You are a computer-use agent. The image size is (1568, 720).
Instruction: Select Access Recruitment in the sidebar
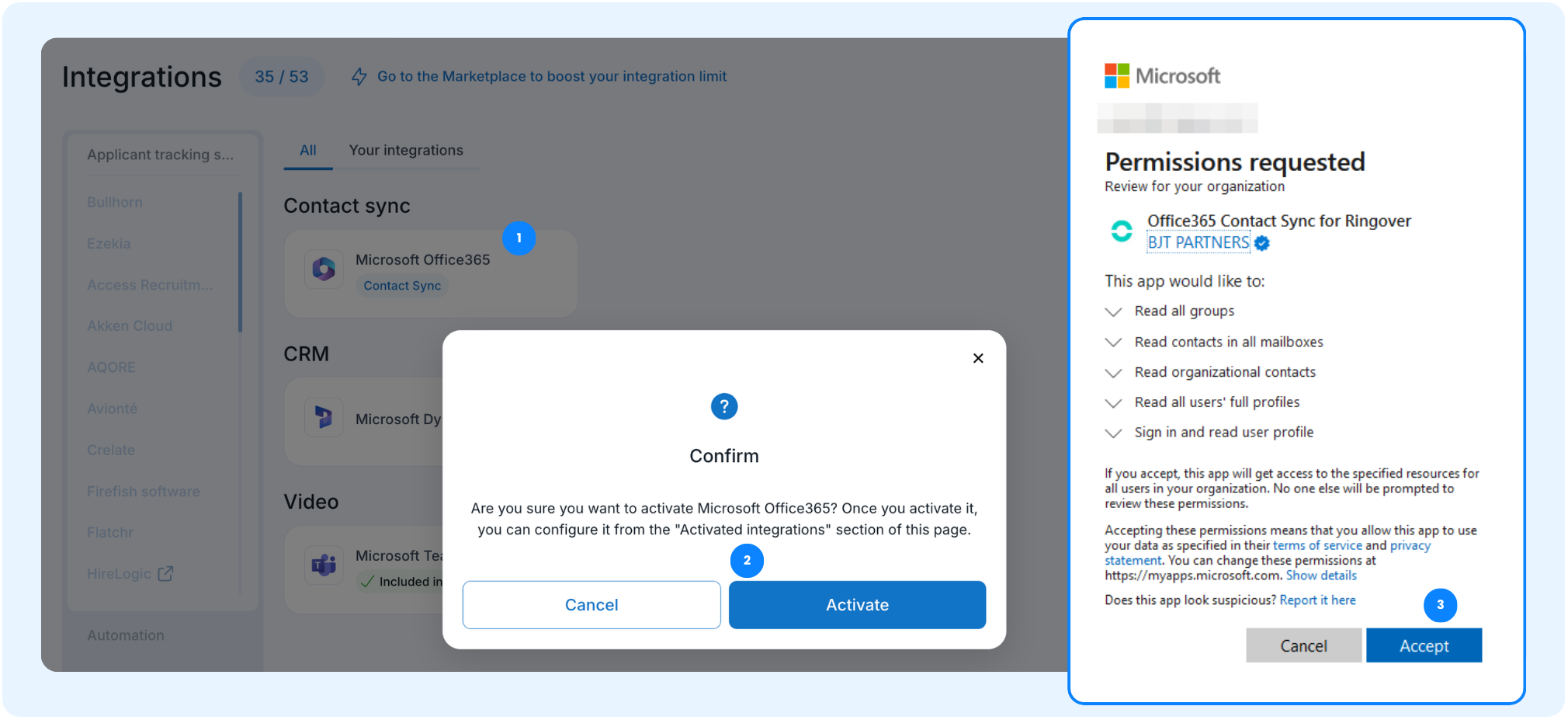coord(150,285)
